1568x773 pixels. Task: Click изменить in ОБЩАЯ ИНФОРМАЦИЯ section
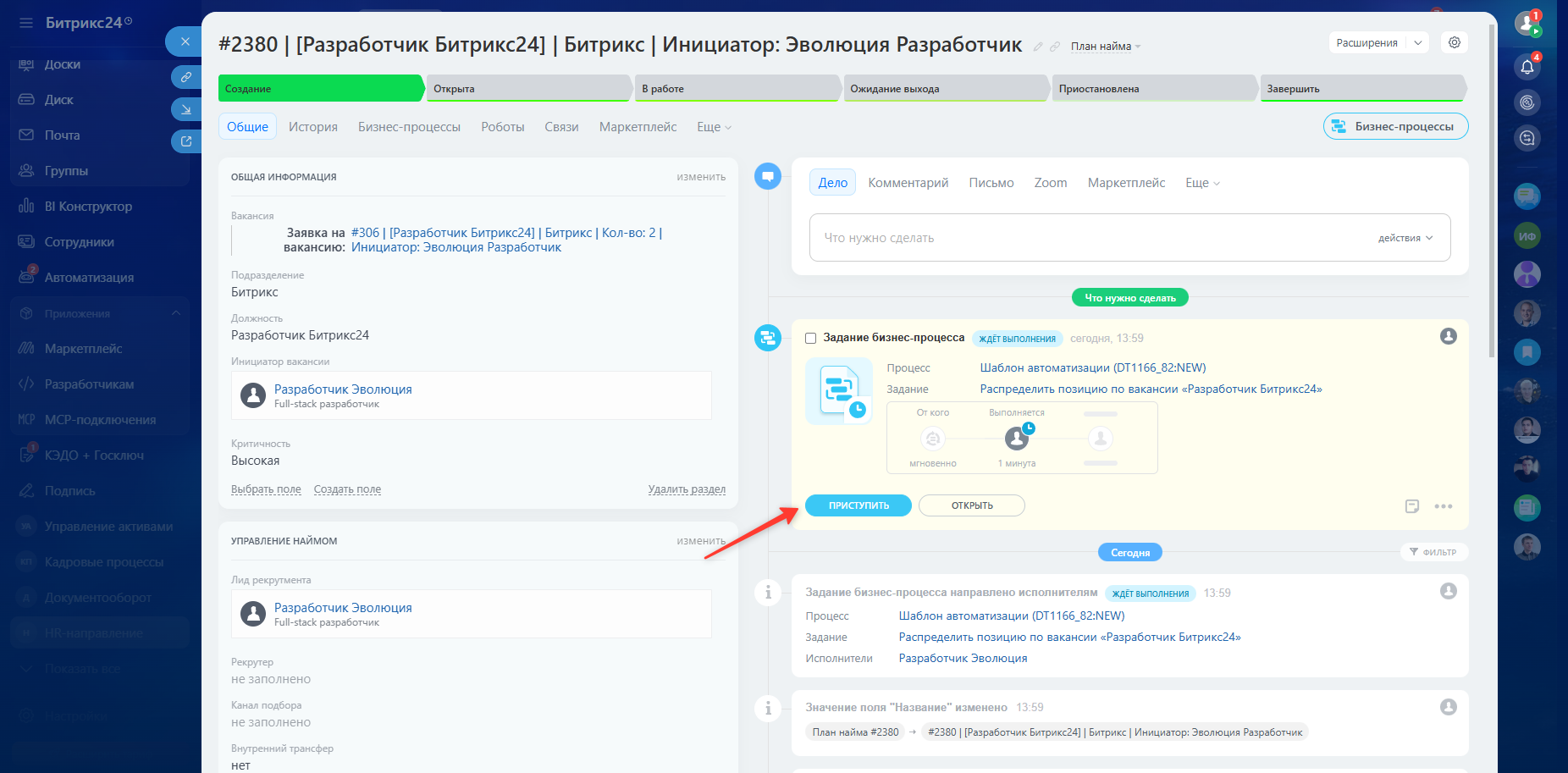point(701,177)
